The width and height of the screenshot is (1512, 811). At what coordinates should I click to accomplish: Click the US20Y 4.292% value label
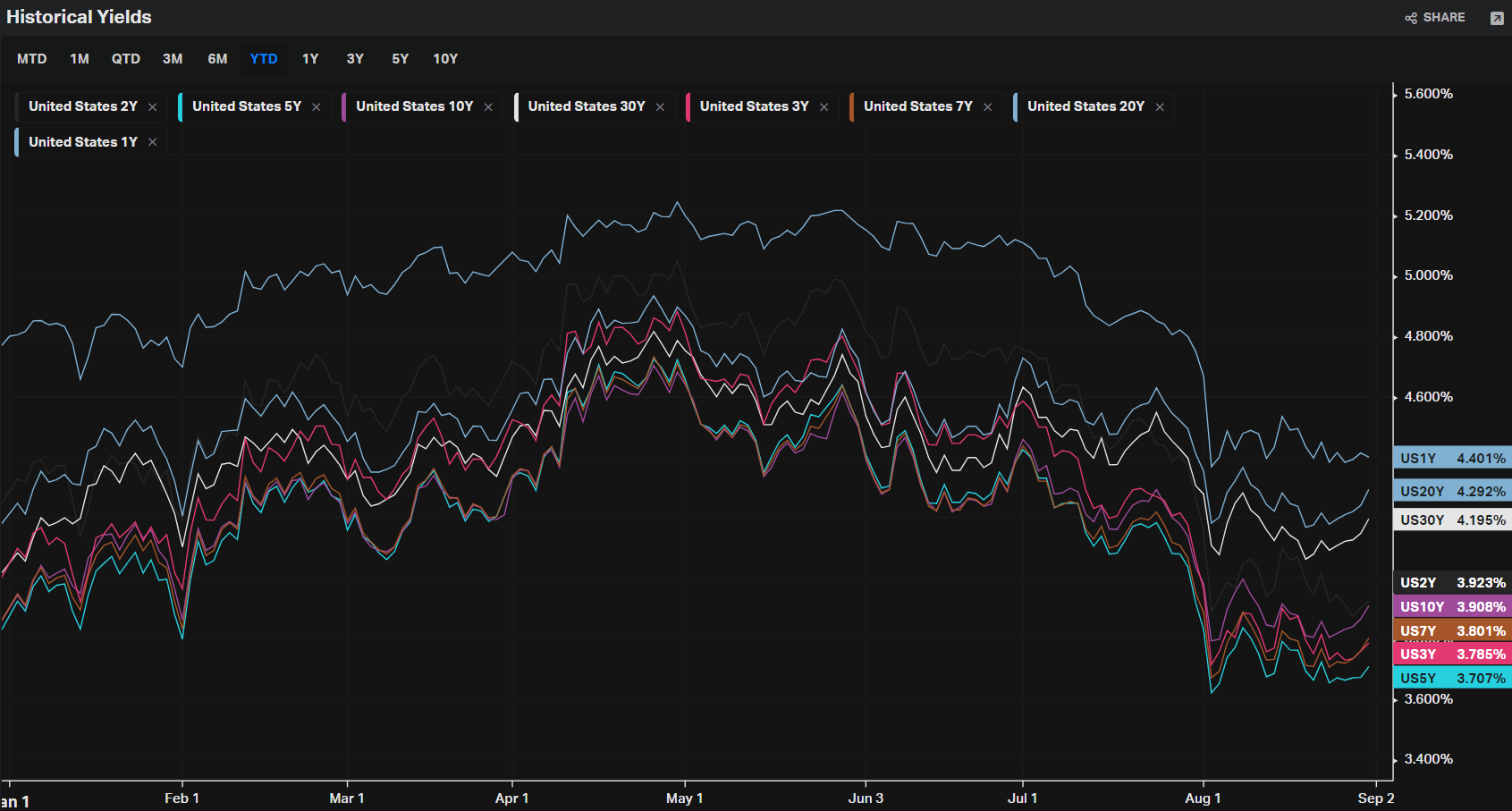pyautogui.click(x=1452, y=491)
